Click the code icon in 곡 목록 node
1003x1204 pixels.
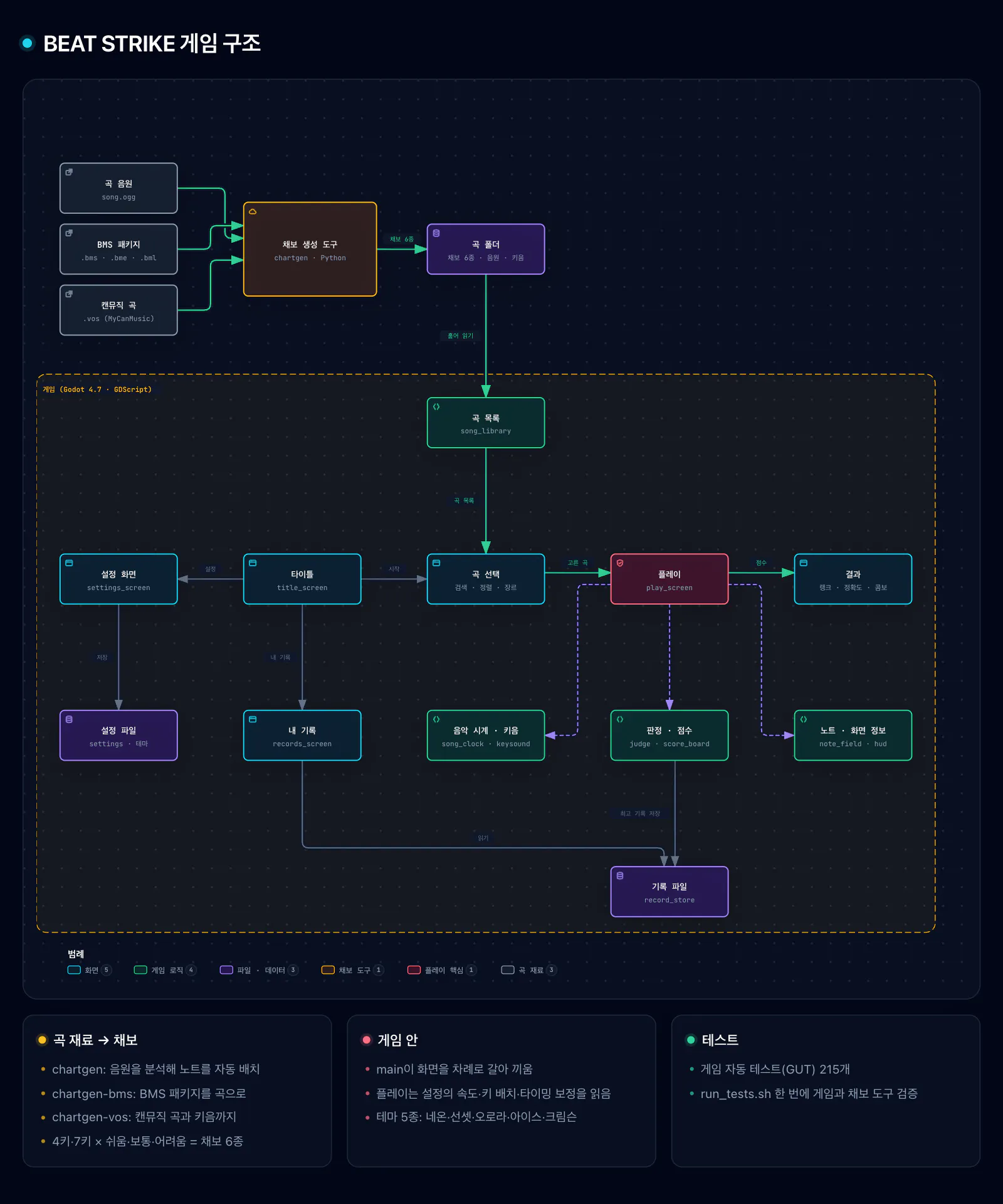point(436,406)
